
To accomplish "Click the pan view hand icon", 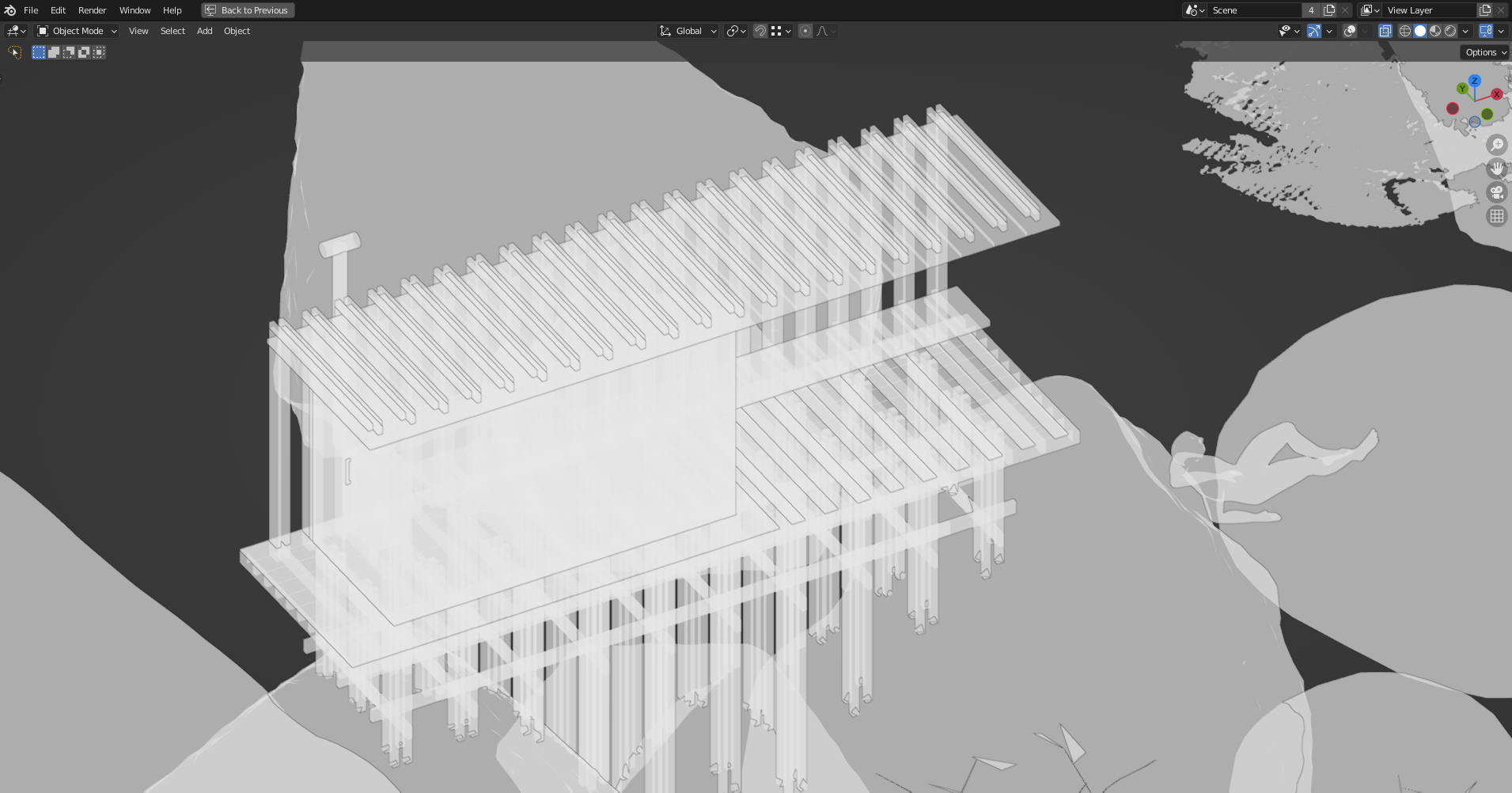I will pos(1496,169).
